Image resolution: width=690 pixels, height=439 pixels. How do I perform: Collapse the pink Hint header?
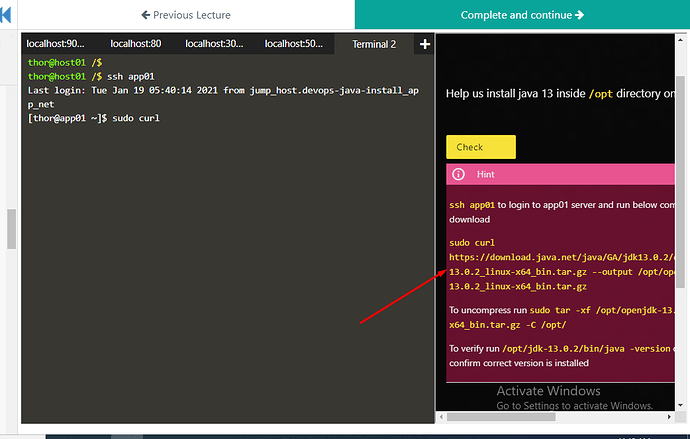click(x=560, y=174)
